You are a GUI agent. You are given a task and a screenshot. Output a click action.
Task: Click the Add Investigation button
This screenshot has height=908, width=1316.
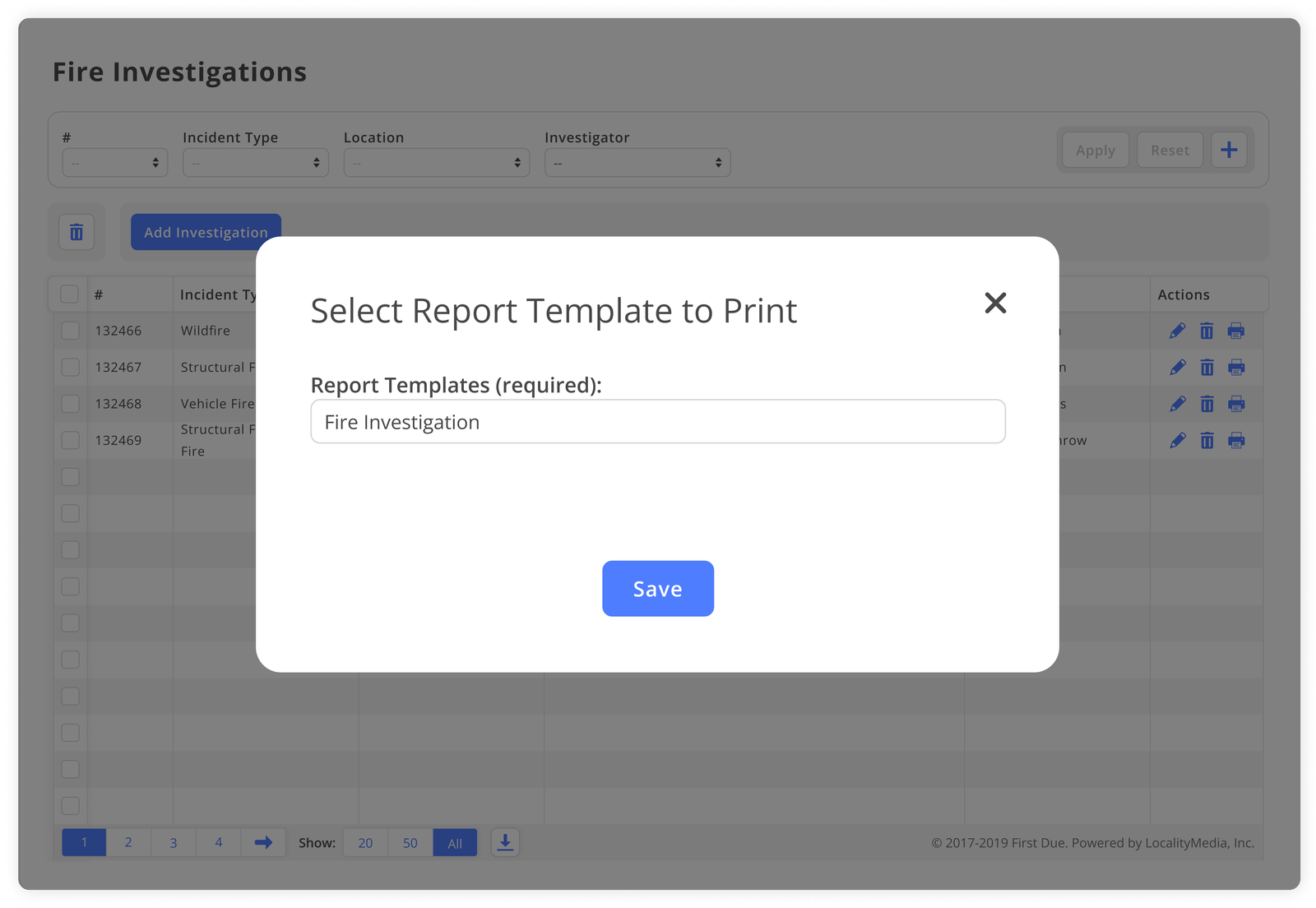click(206, 232)
